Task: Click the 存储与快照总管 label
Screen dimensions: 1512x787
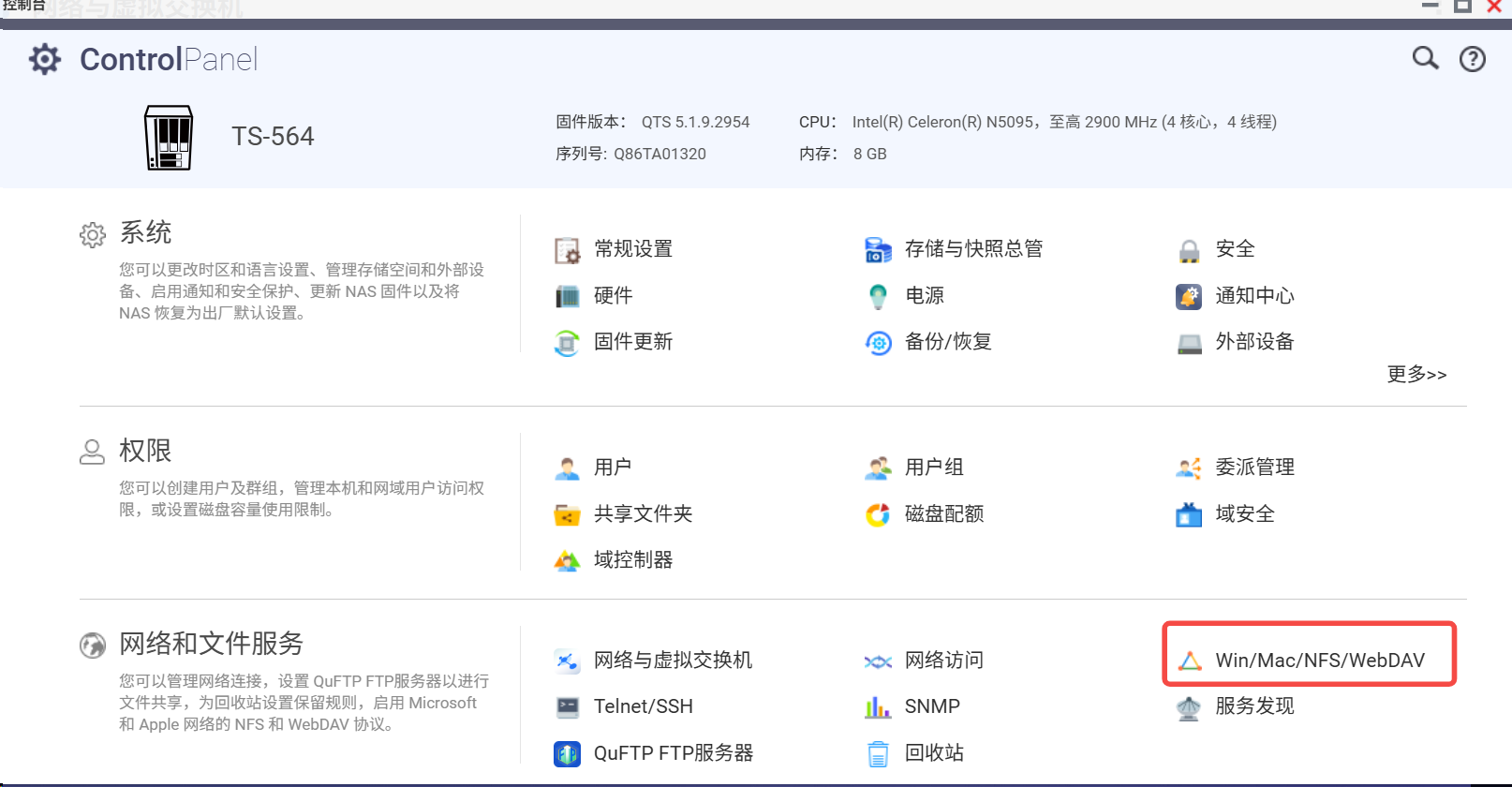Action: (974, 249)
